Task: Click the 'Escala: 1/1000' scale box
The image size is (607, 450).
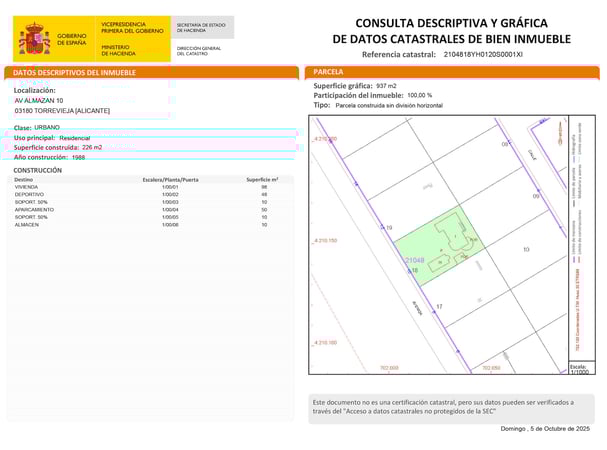Action: point(582,368)
